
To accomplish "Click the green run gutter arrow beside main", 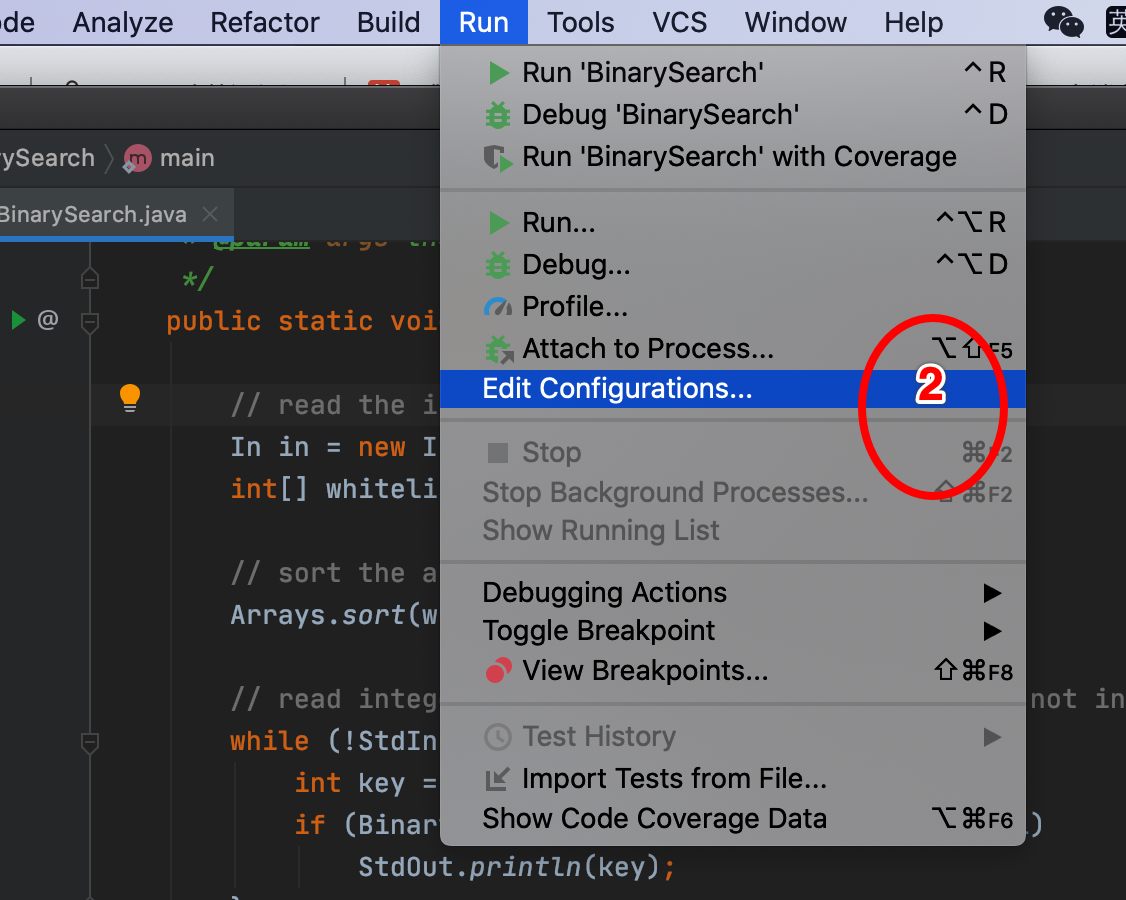I will pyautogui.click(x=18, y=321).
